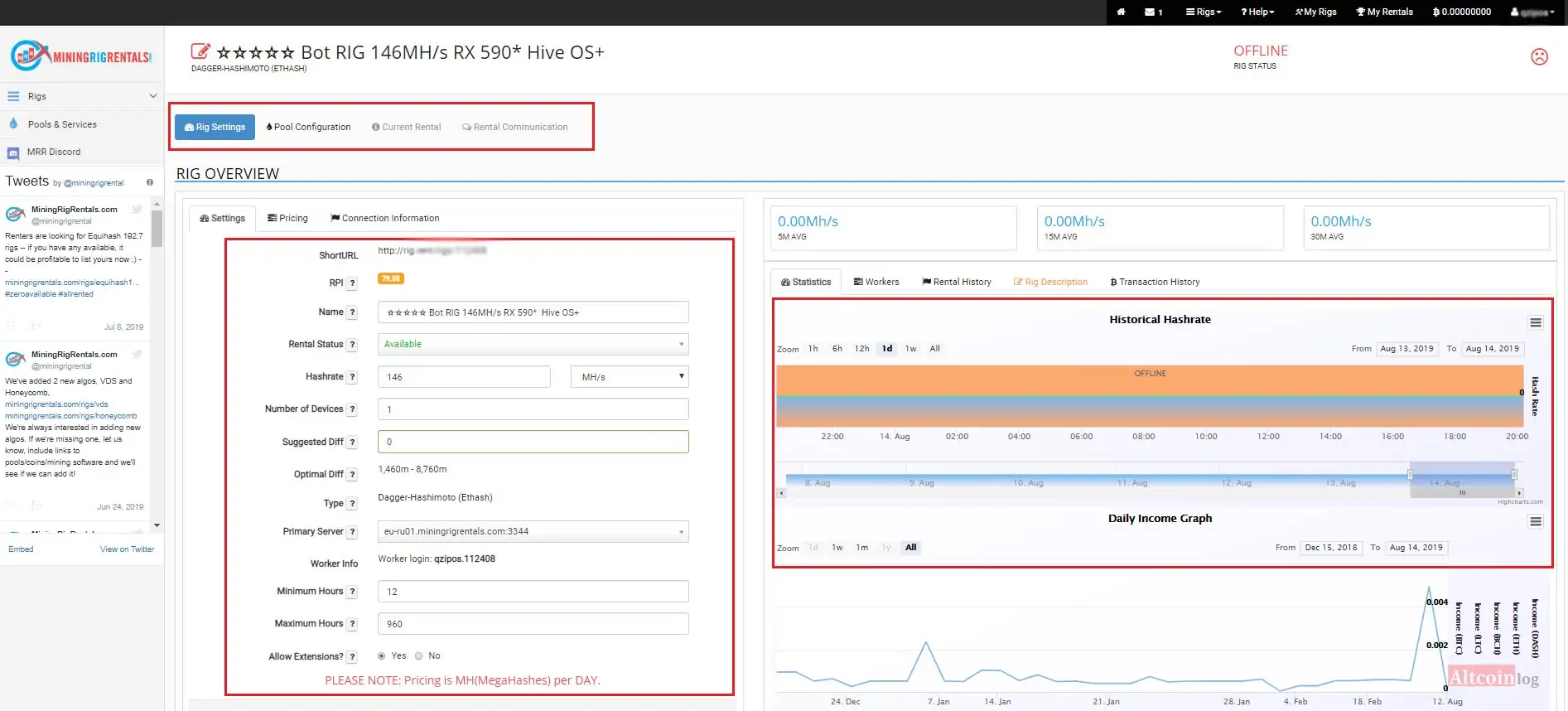Click the Twitter bird on first tweet
1568x711 pixels.
pos(137,210)
